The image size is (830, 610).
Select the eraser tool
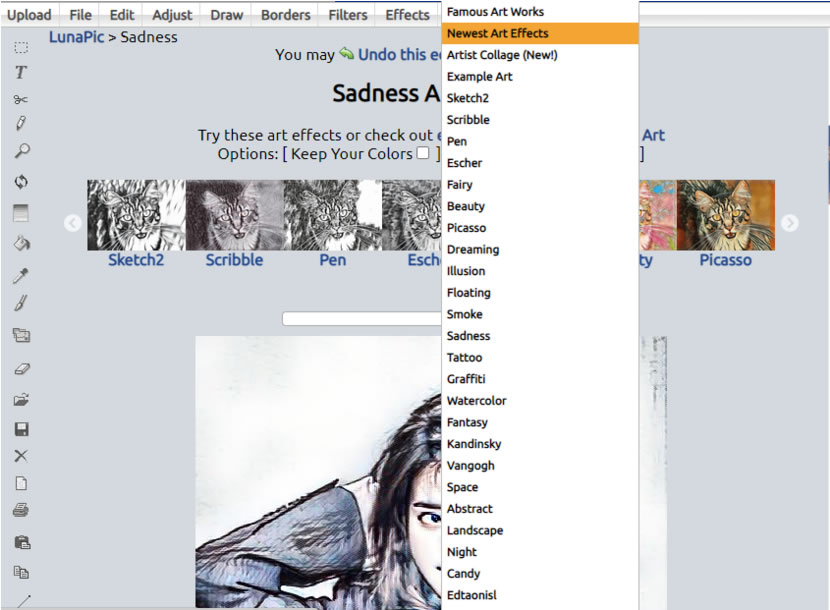tap(22, 369)
